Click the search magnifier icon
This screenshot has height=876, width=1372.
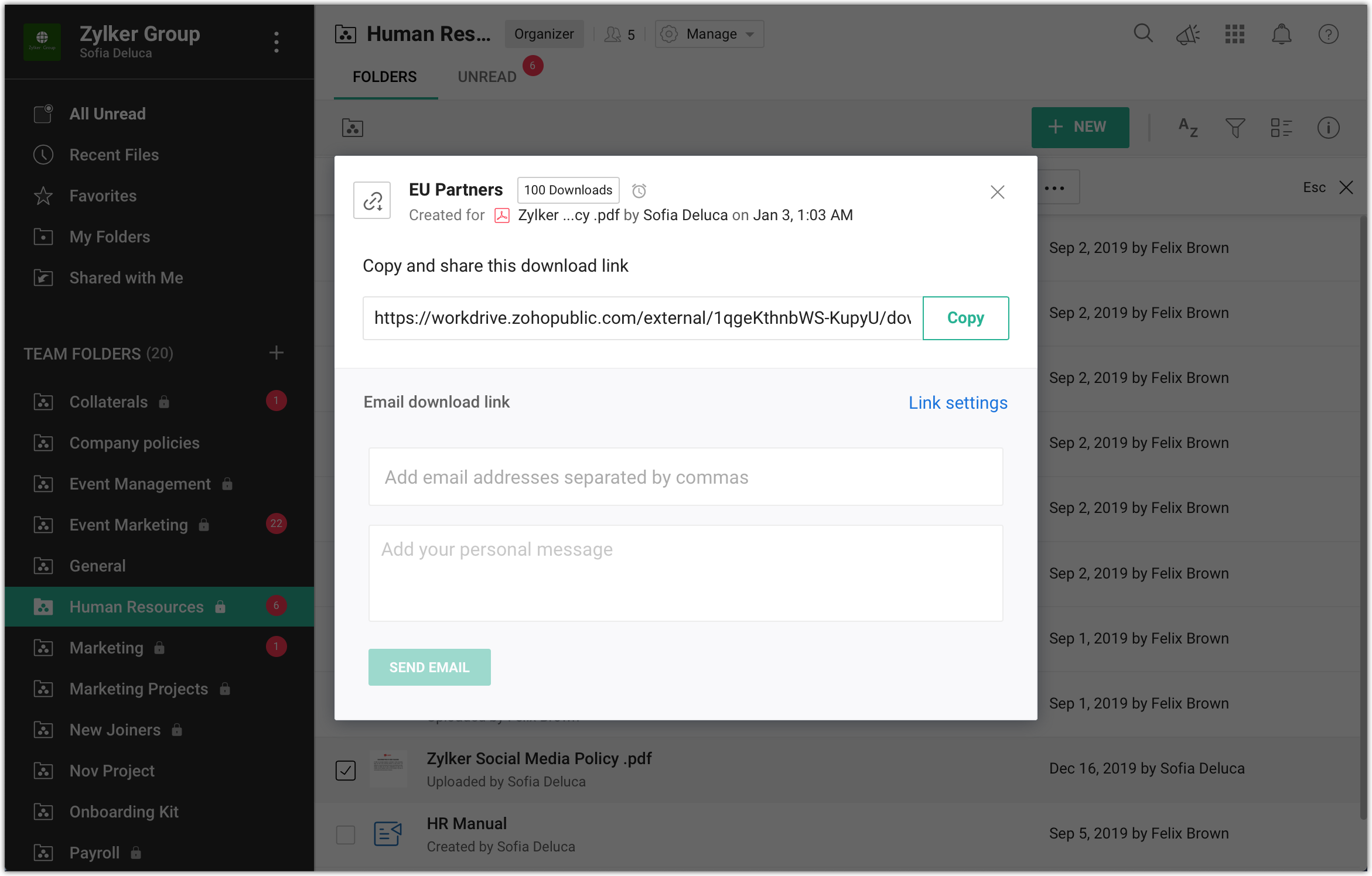[1142, 34]
